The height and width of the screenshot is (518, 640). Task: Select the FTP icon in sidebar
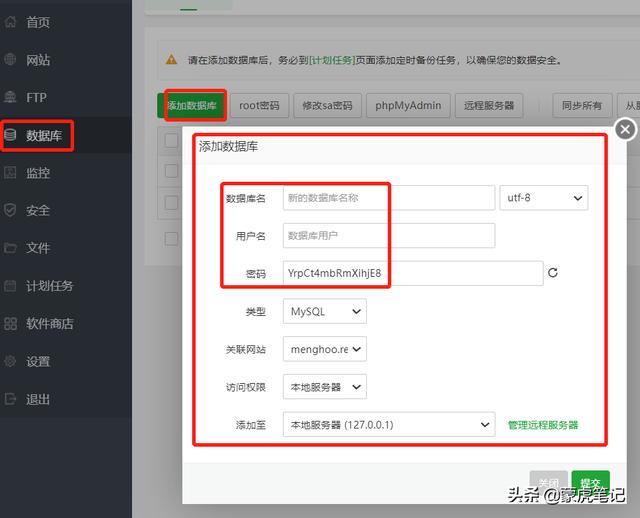coord(11,98)
